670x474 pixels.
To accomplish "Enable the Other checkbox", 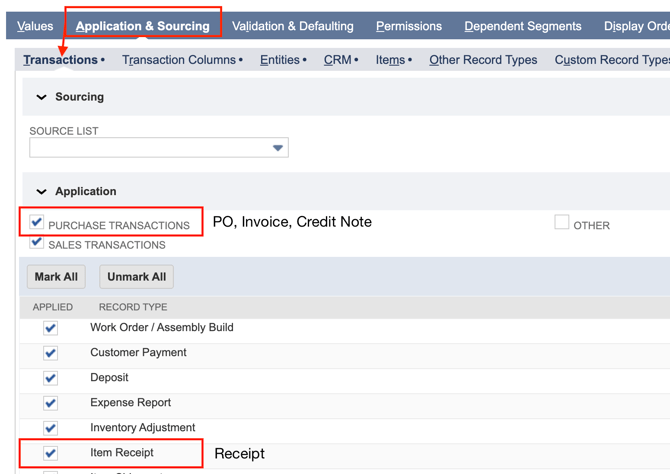I will [x=562, y=222].
